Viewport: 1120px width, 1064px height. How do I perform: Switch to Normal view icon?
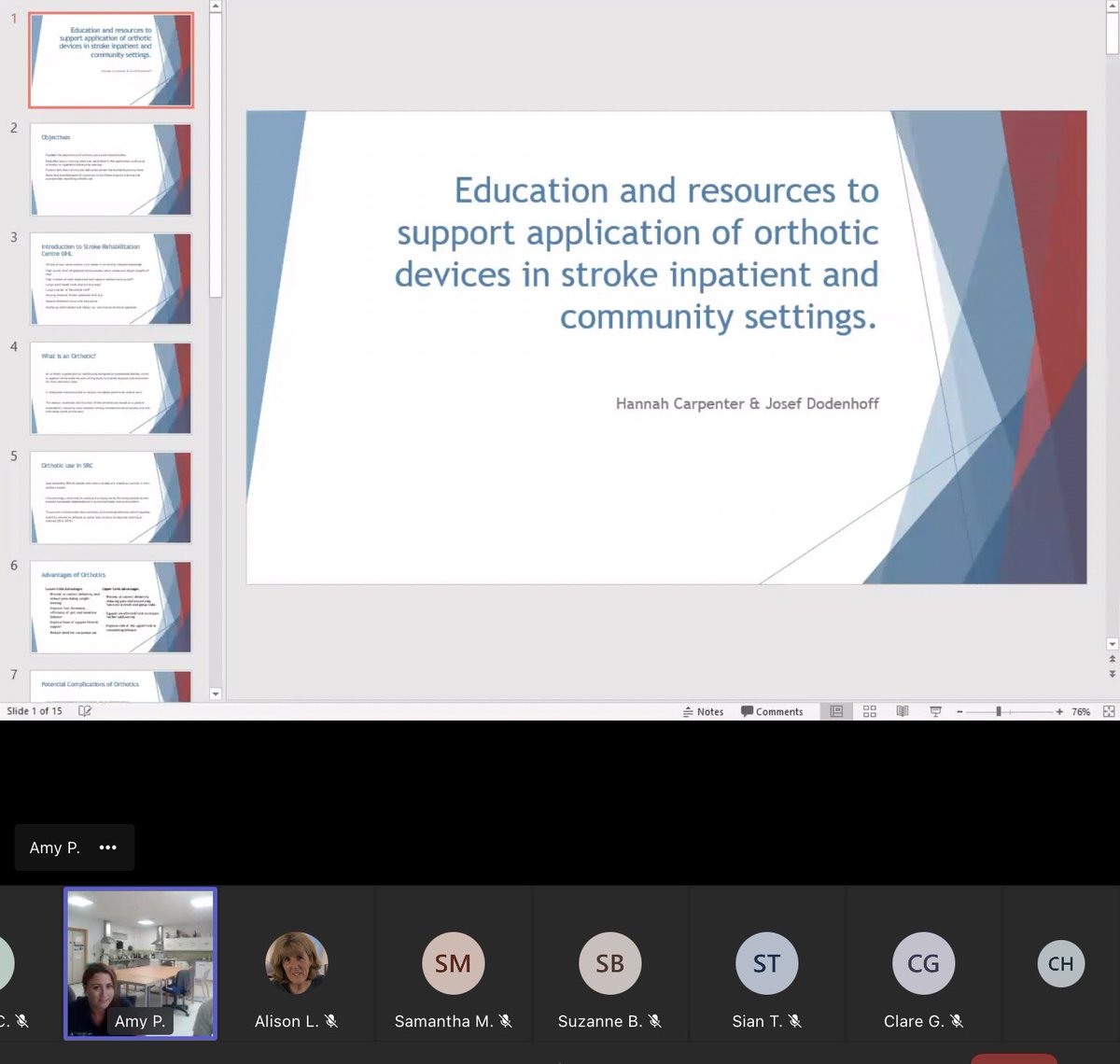[x=836, y=711]
